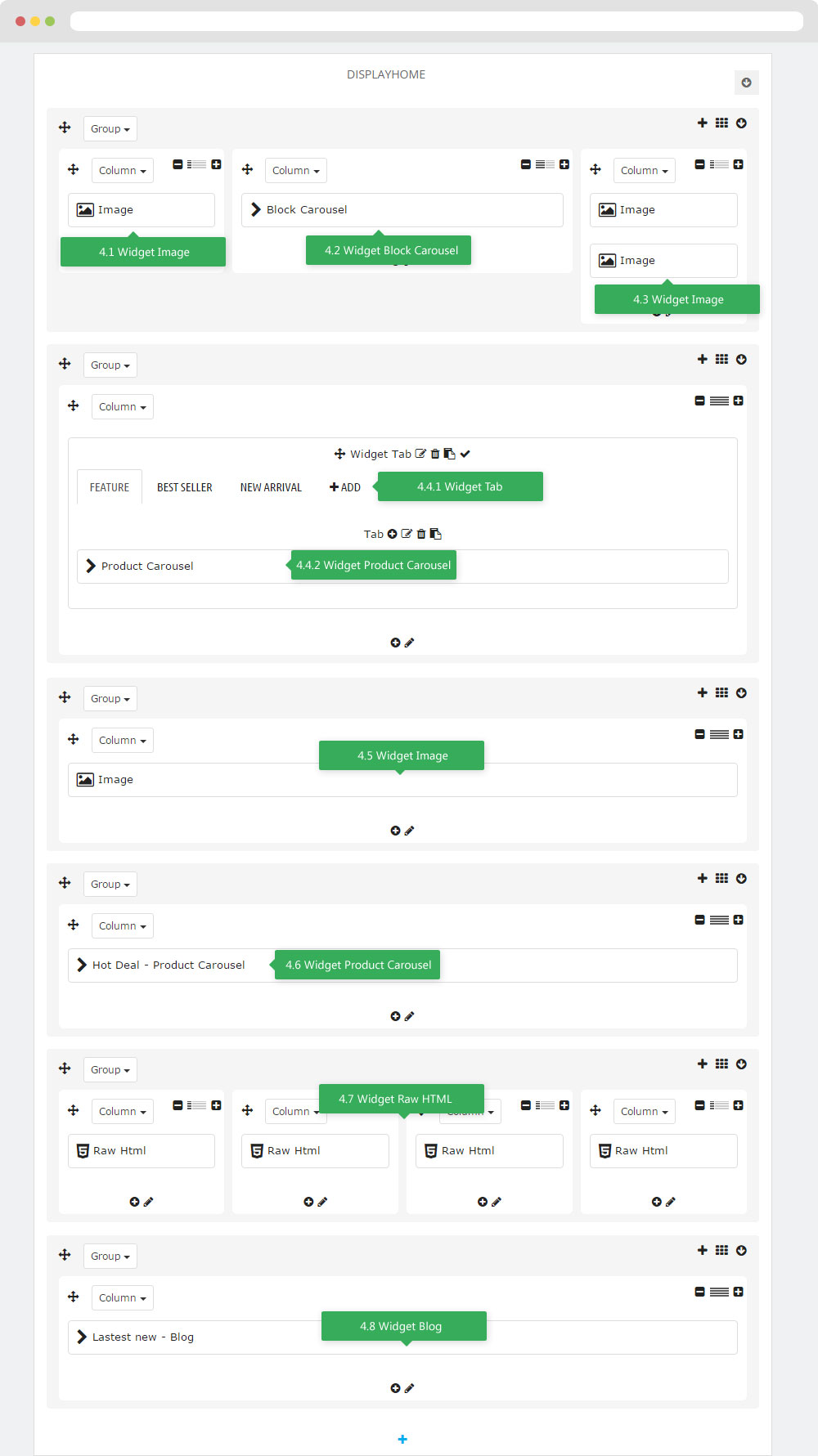The height and width of the screenshot is (1456, 818).
Task: Click the ADD tab button
Action: click(345, 487)
